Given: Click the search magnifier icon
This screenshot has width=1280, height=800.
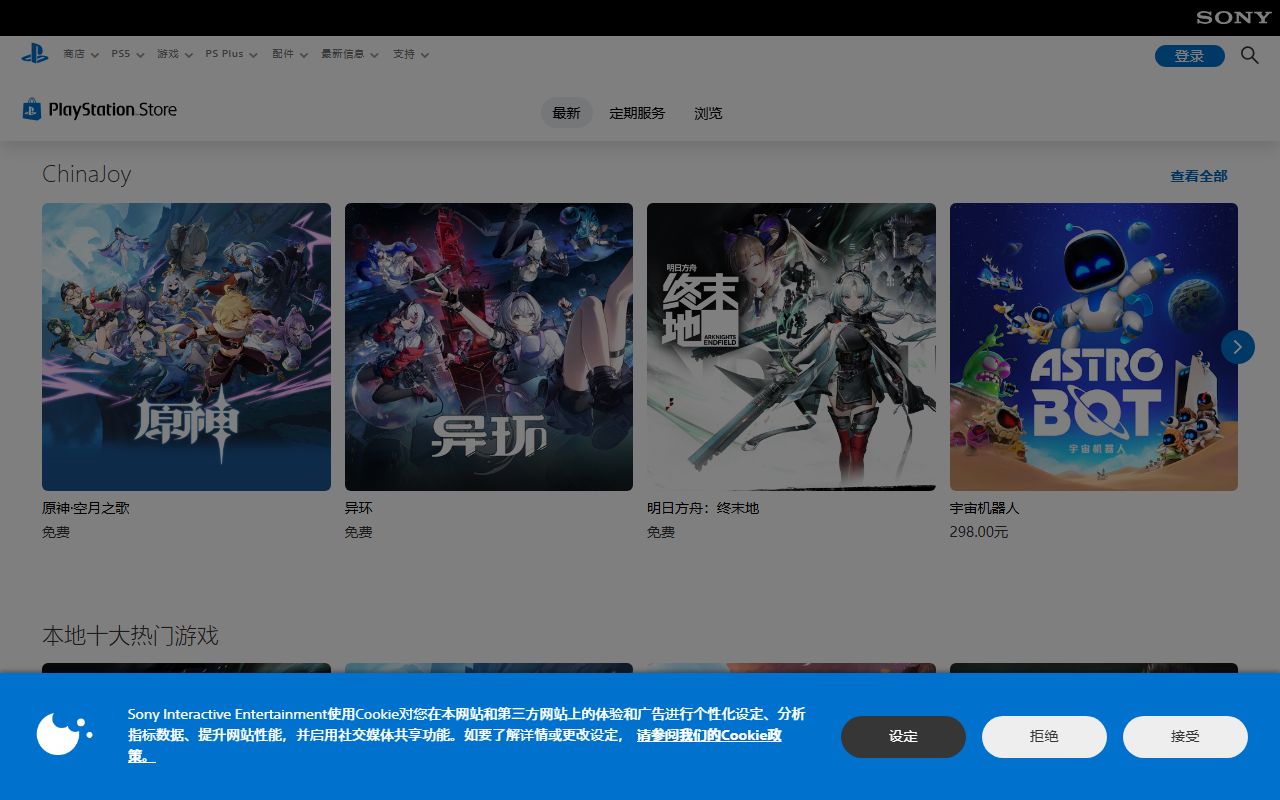Looking at the screenshot, I should pyautogui.click(x=1250, y=55).
